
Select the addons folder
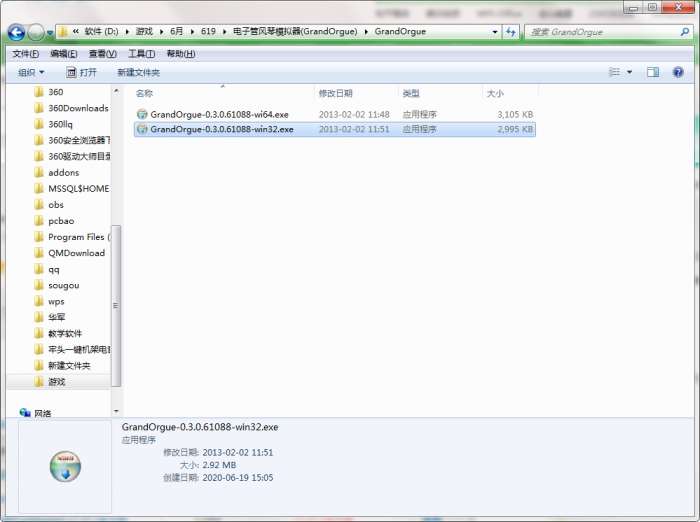coord(63,172)
